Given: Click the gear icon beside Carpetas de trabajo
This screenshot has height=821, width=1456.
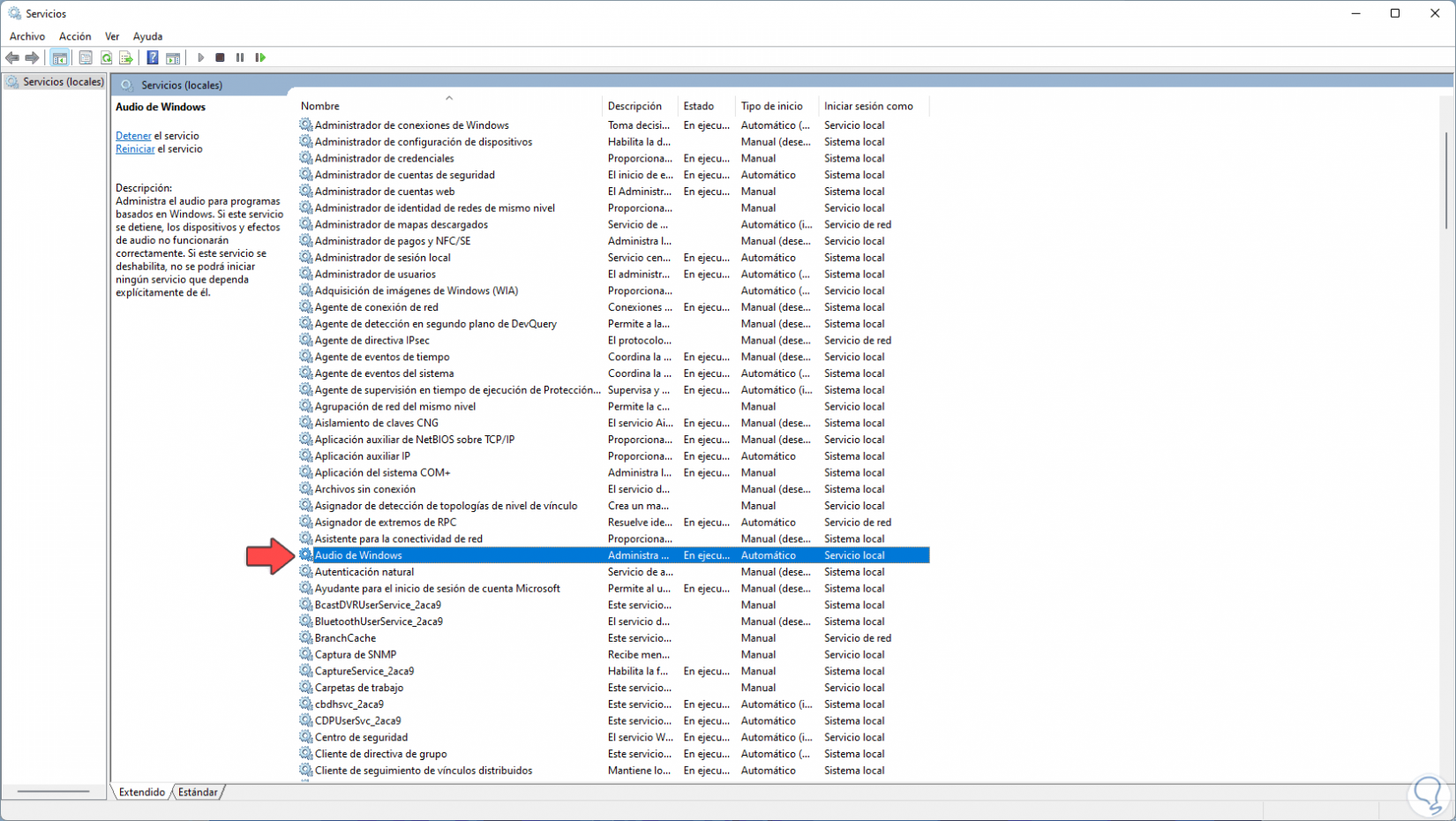Looking at the screenshot, I should tap(306, 688).
